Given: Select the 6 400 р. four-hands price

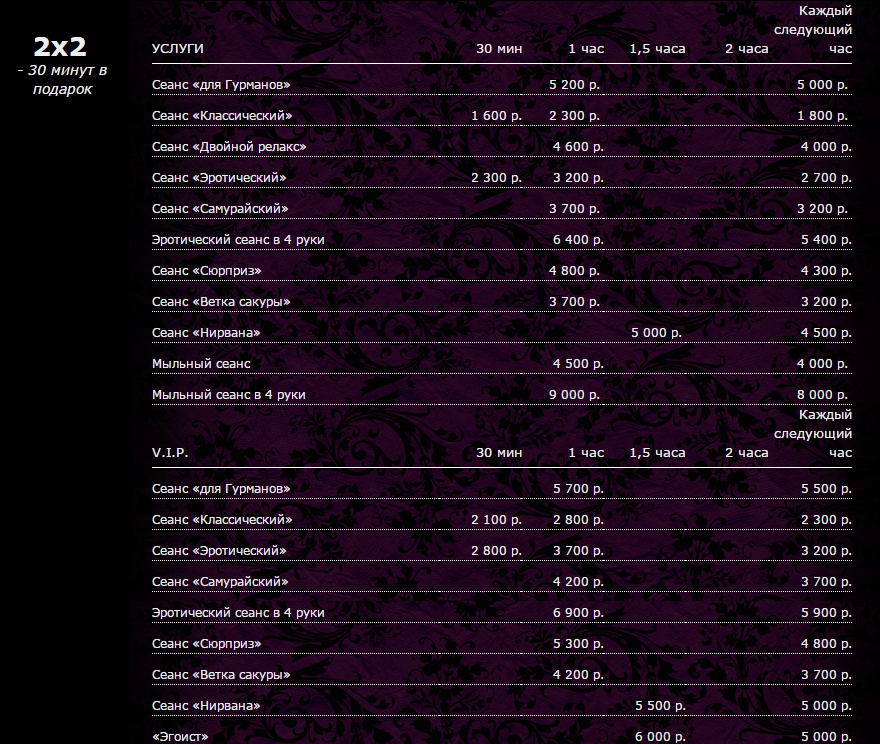Looking at the screenshot, I should (578, 240).
